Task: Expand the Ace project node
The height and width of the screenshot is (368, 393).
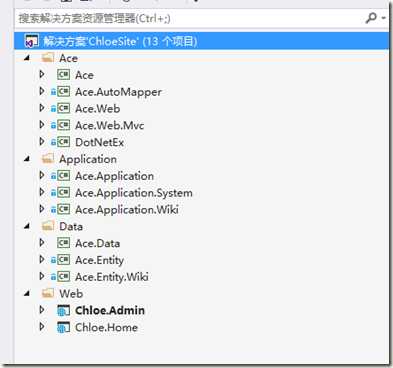Action: click(42, 74)
